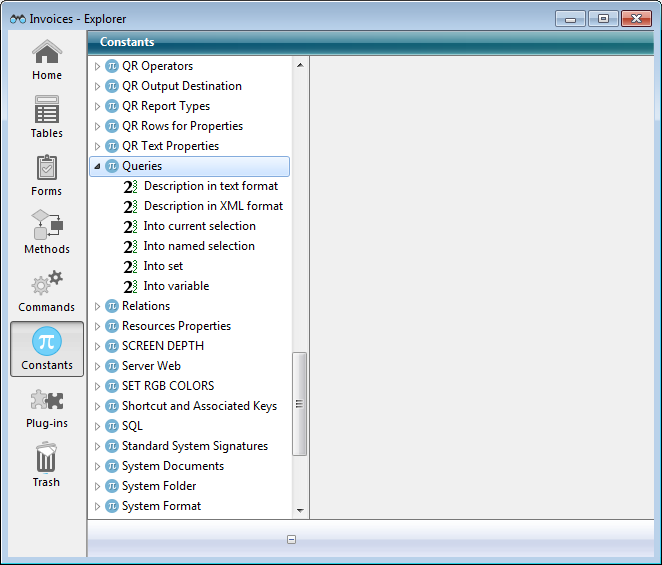Show the Commands page

pos(47,291)
